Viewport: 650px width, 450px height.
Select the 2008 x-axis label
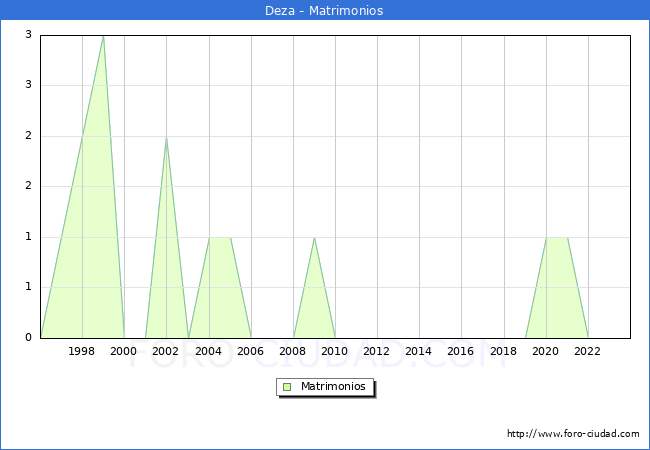(x=293, y=351)
